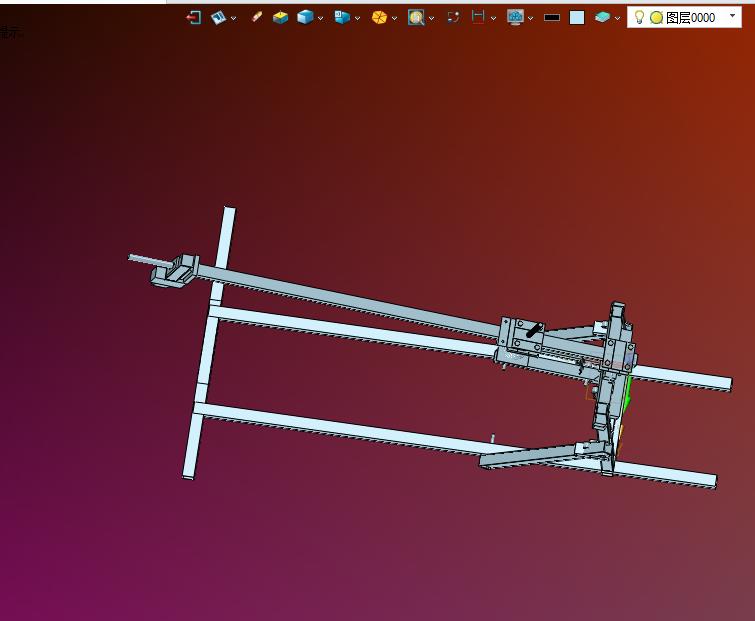Click the monitor display settings icon
Image resolution: width=755 pixels, height=621 pixels.
pos(515,18)
